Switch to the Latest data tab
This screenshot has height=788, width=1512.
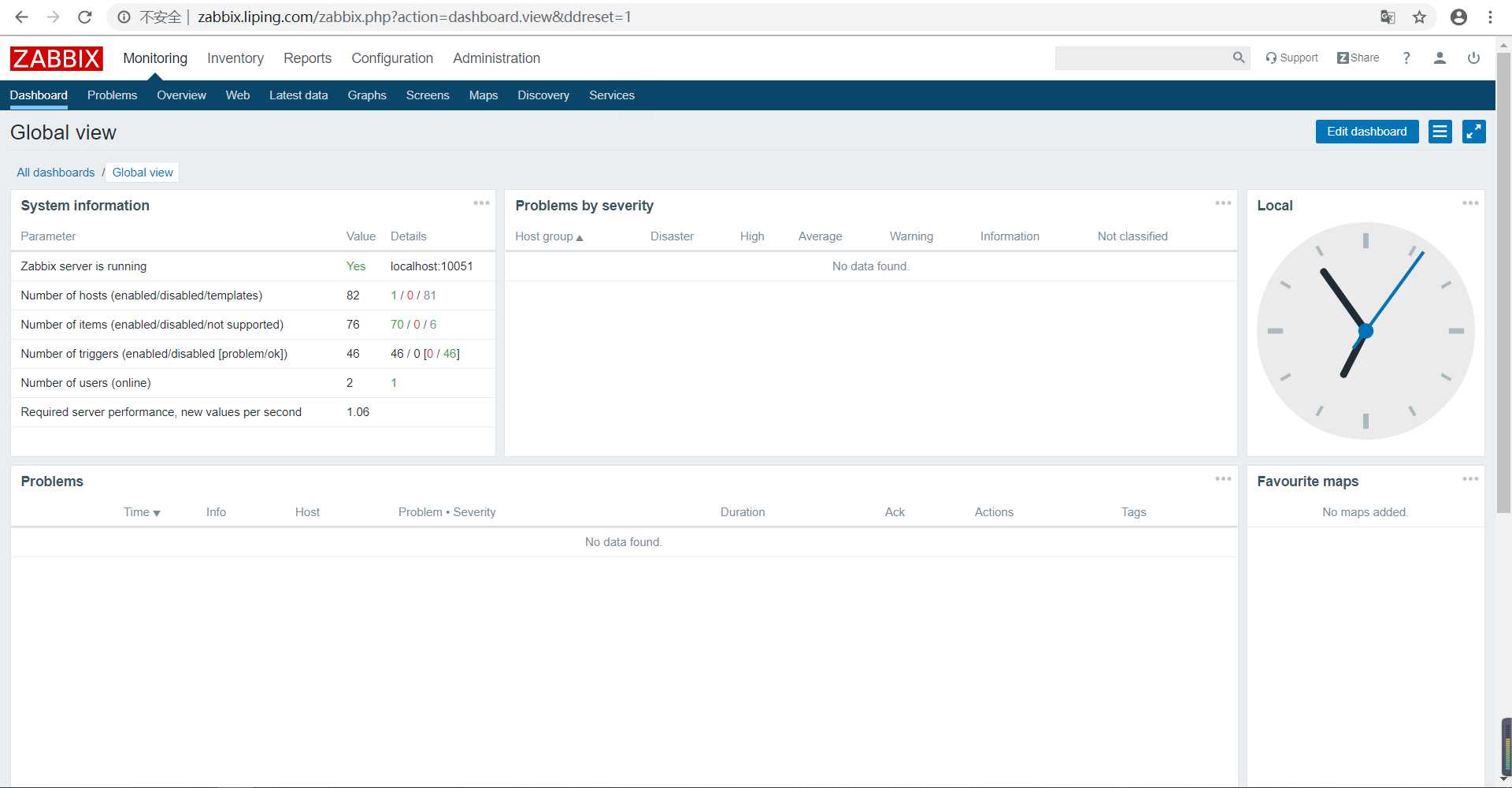pyautogui.click(x=298, y=95)
